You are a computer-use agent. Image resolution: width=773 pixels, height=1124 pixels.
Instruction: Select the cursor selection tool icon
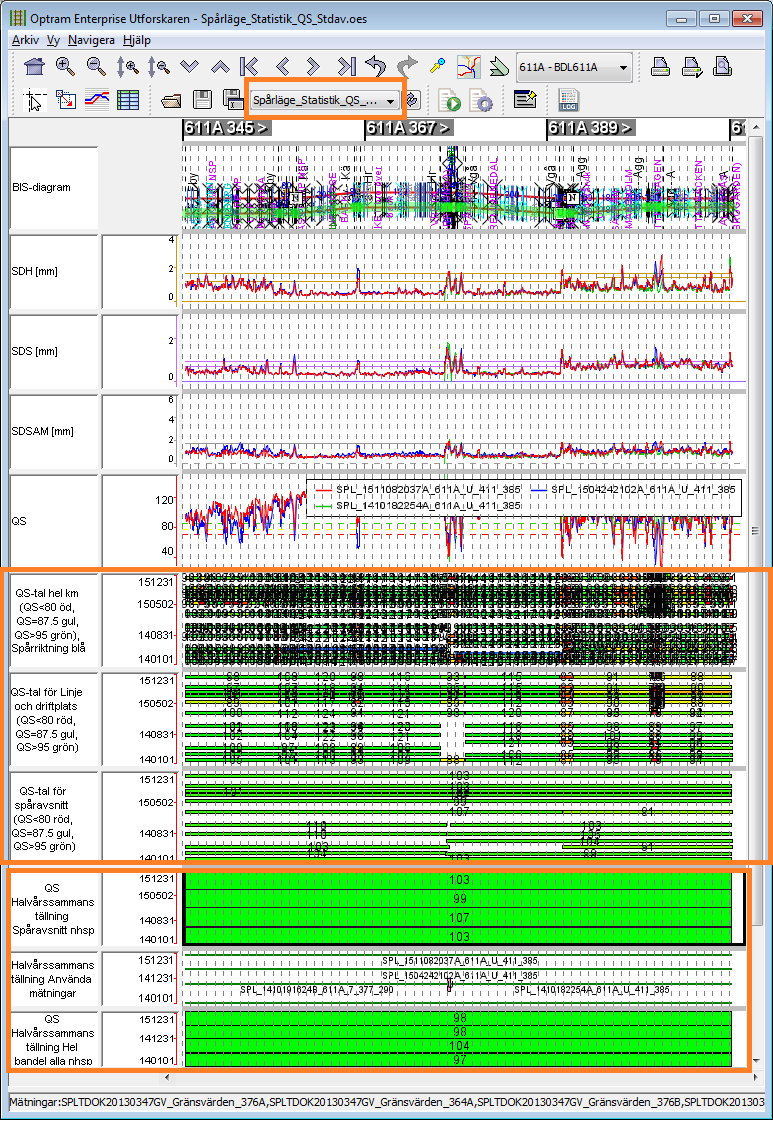pos(34,100)
